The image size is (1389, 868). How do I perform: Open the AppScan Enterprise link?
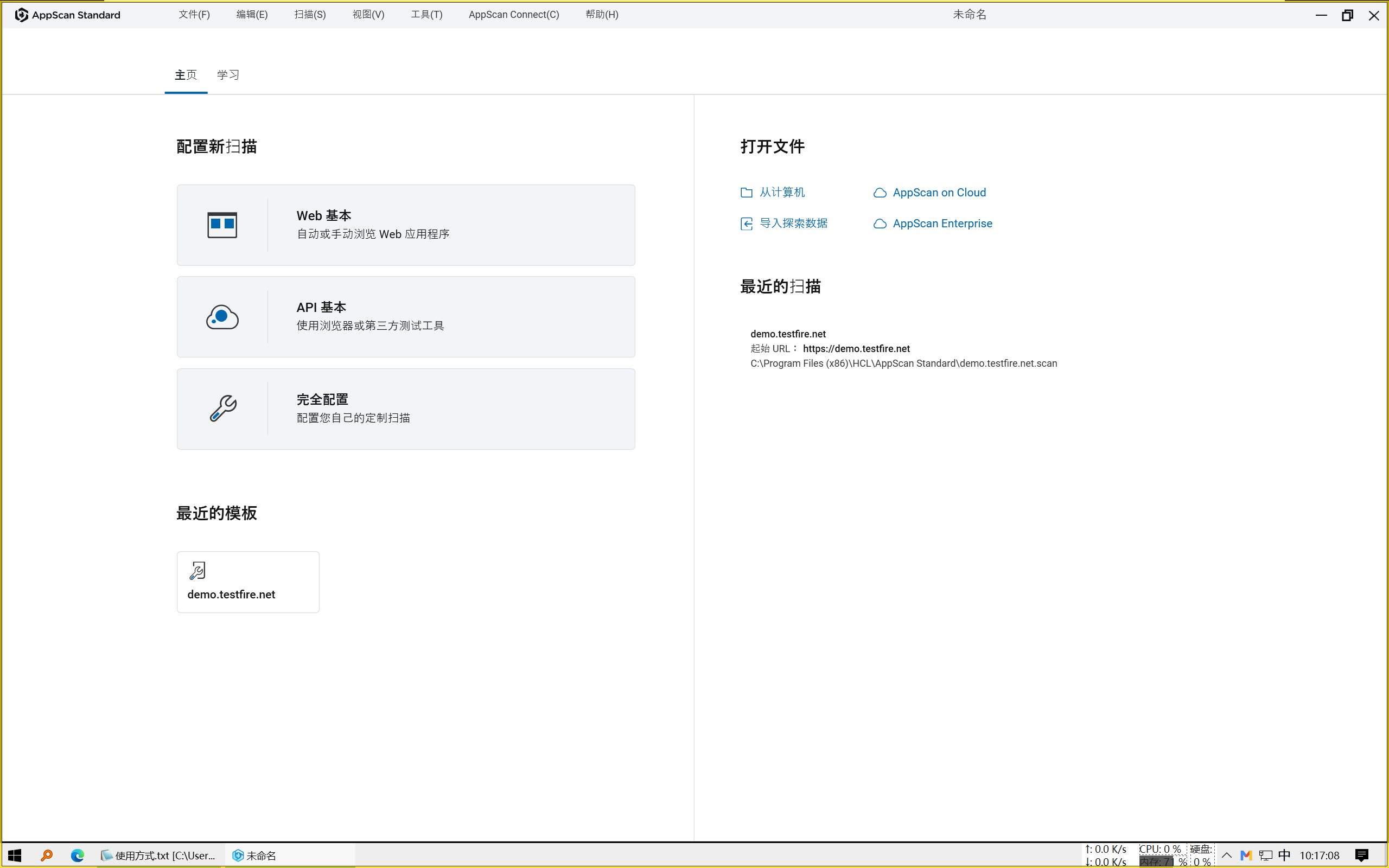[942, 224]
